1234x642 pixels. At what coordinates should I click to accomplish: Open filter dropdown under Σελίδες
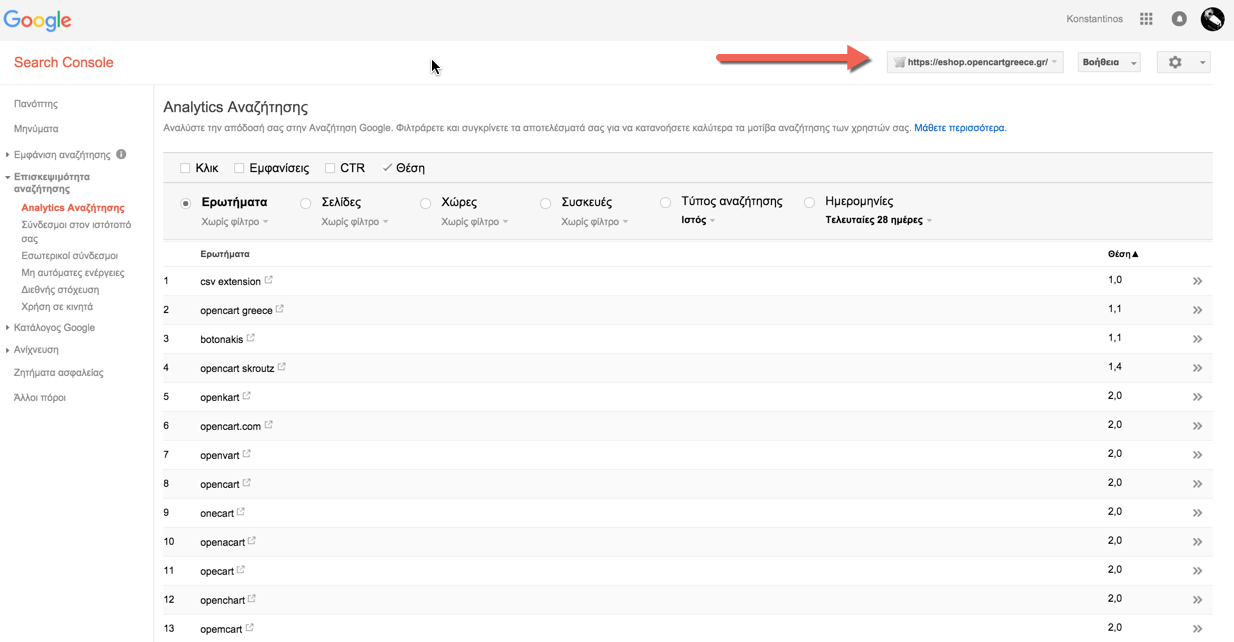355,222
